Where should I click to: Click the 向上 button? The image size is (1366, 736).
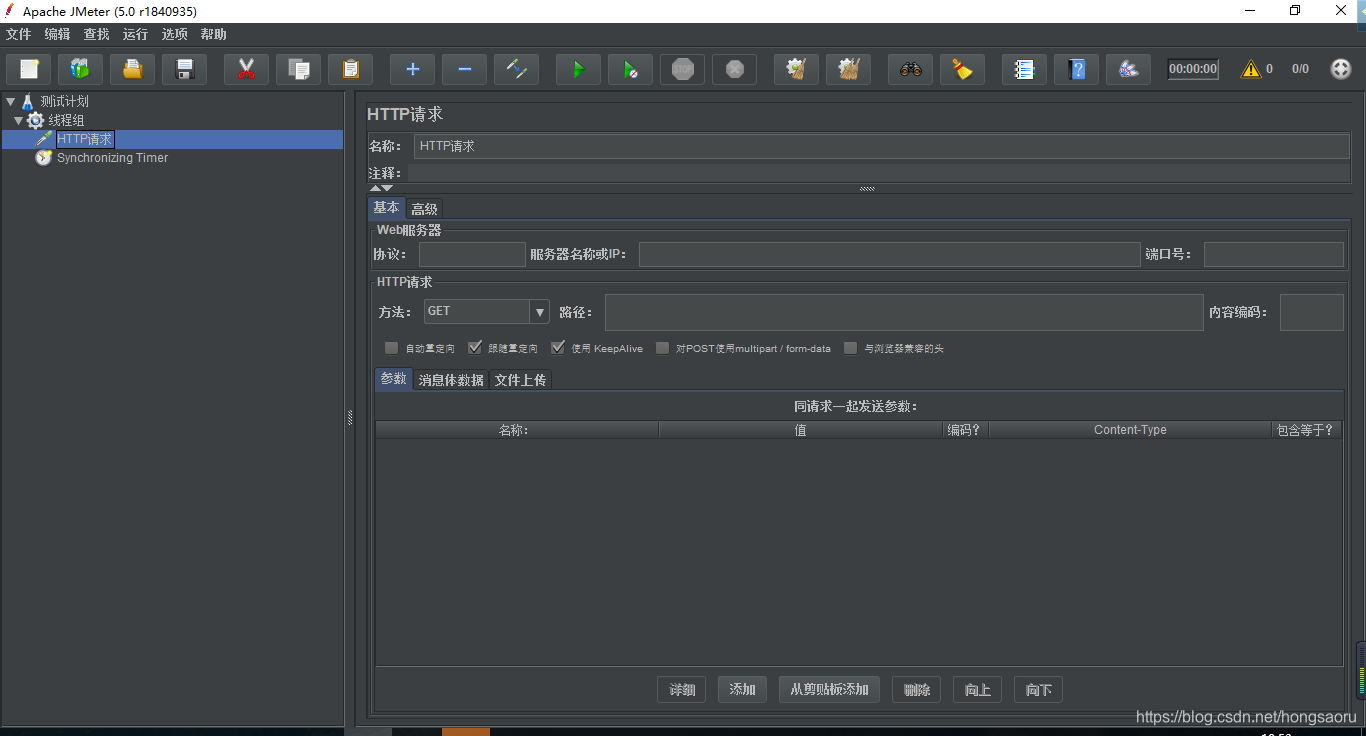coord(978,690)
